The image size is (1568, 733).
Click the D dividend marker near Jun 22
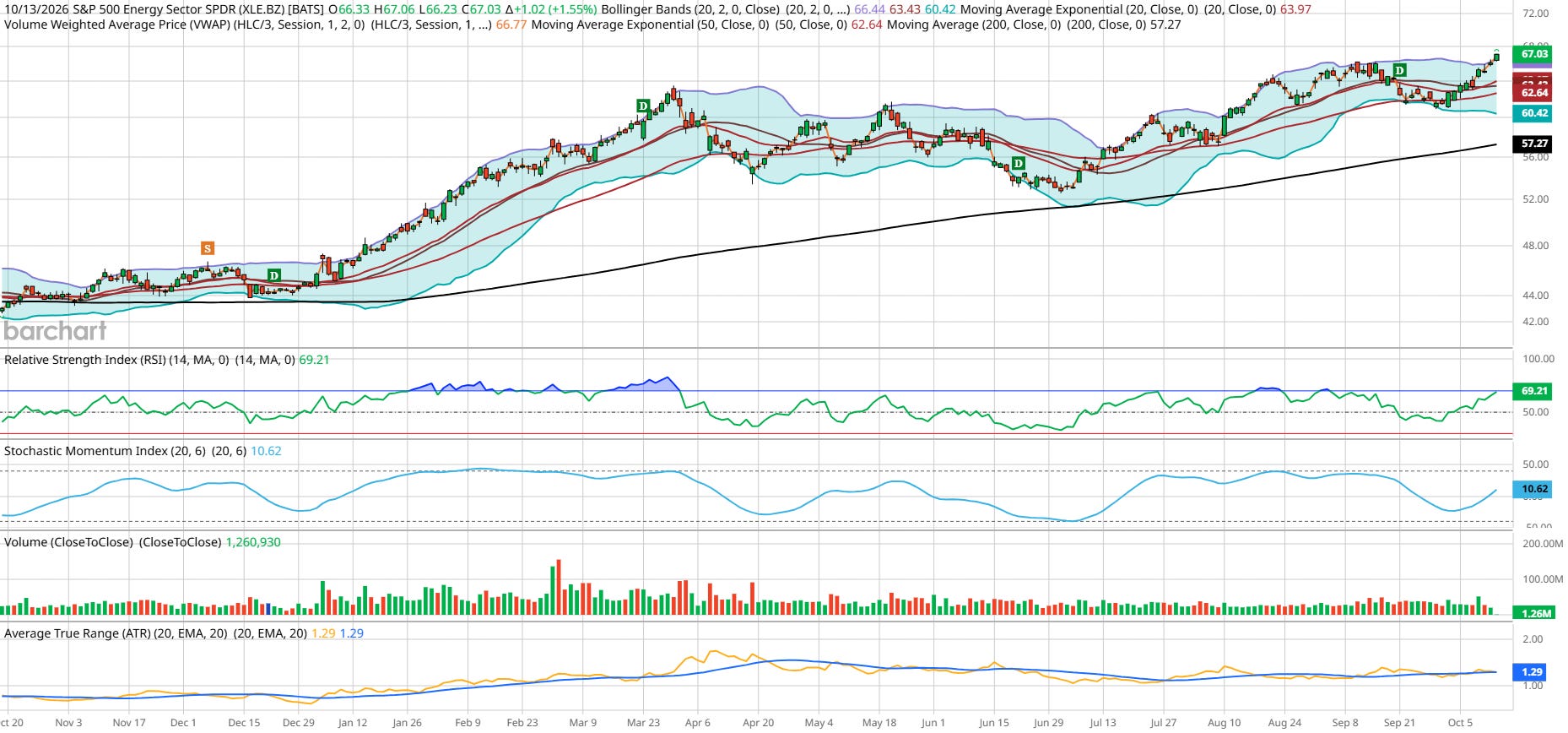point(1019,163)
